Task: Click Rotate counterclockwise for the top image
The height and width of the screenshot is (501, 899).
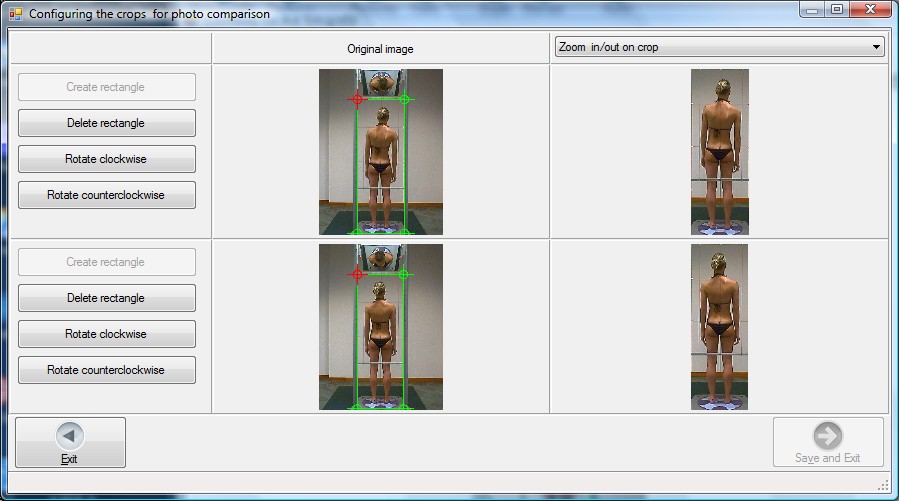Action: [107, 195]
